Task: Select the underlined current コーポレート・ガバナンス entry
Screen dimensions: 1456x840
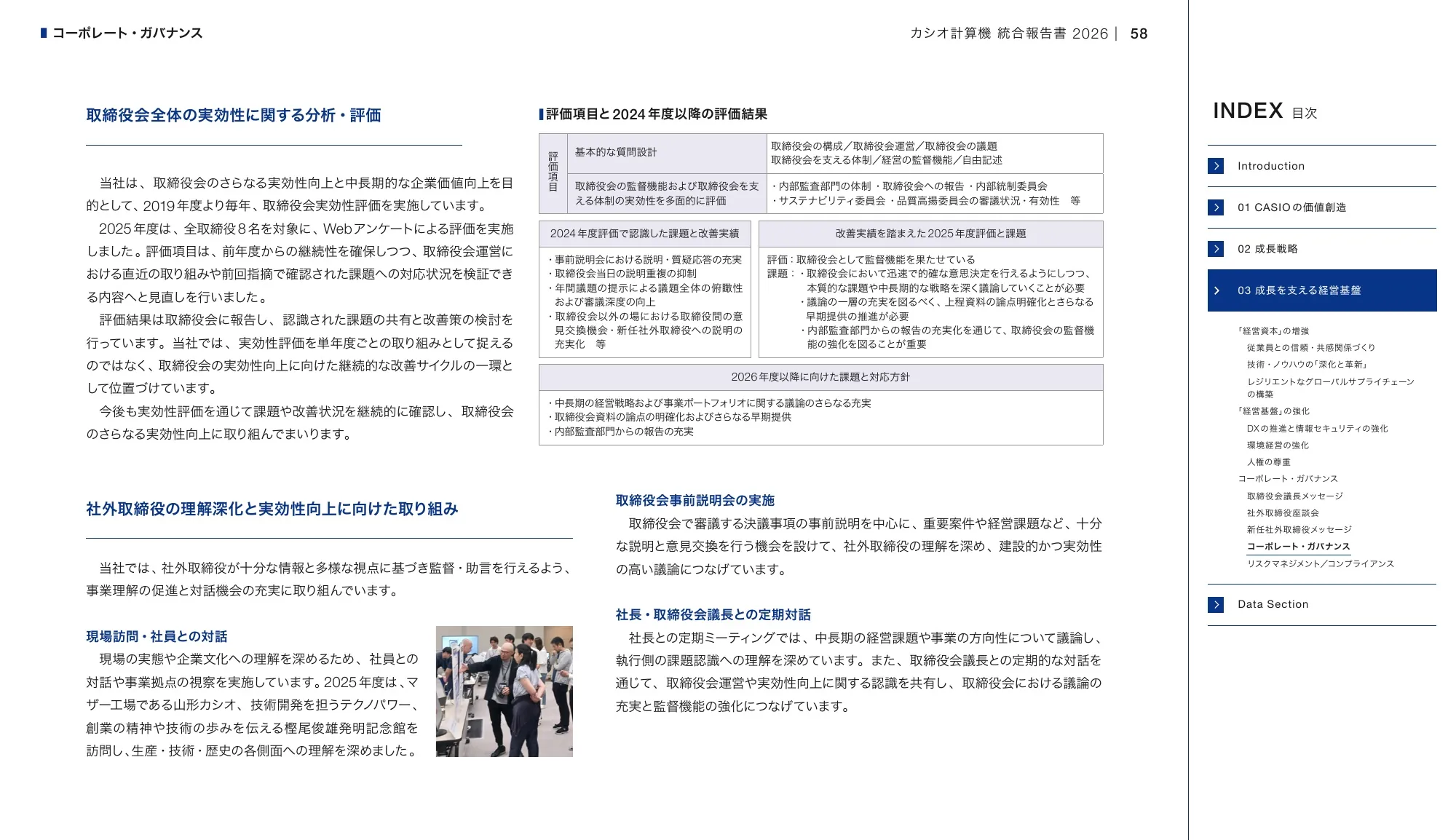Action: pyautogui.click(x=1298, y=547)
